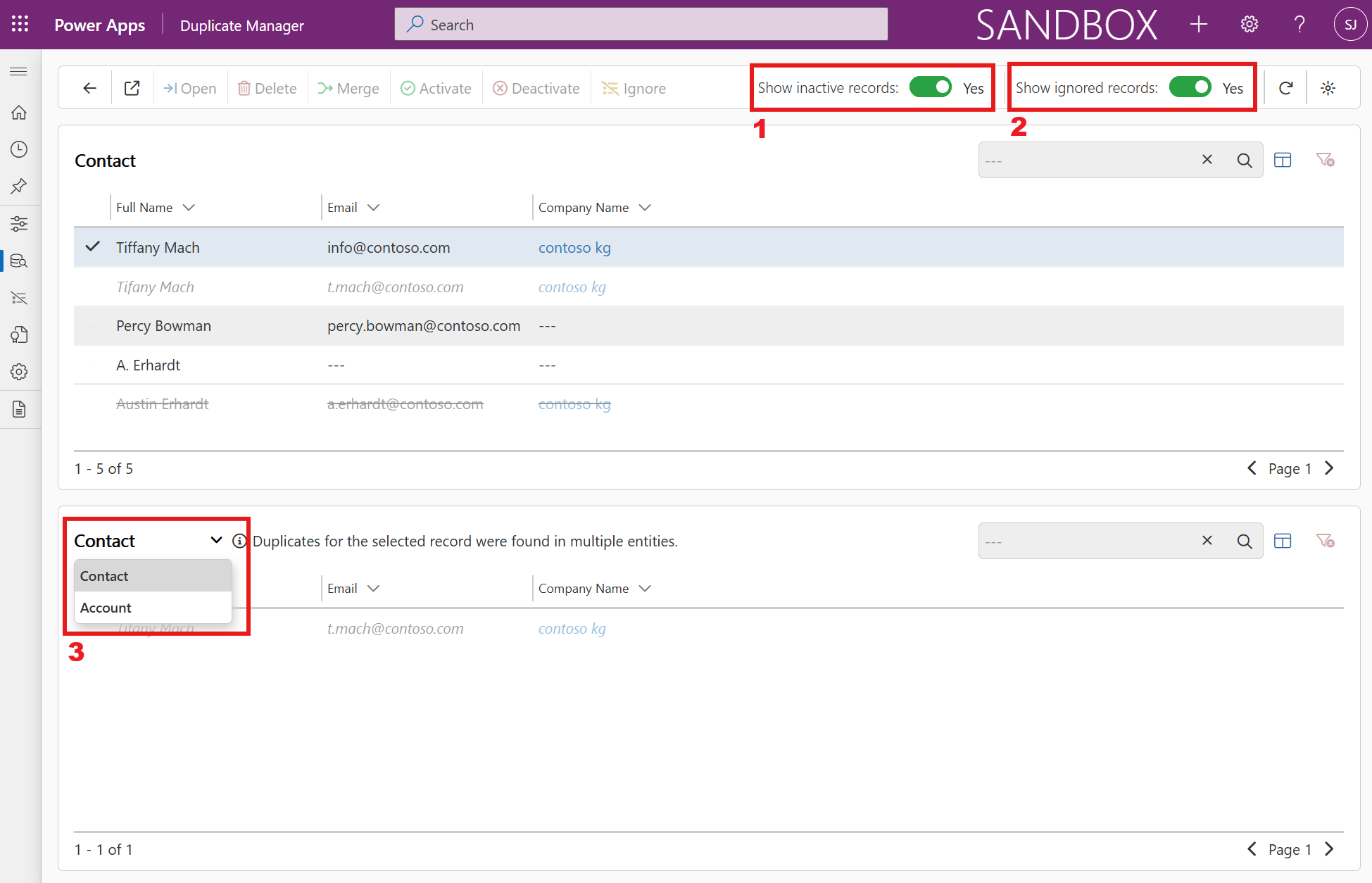Image resolution: width=1372 pixels, height=883 pixels.
Task: Open the header settings gear
Action: click(1250, 25)
